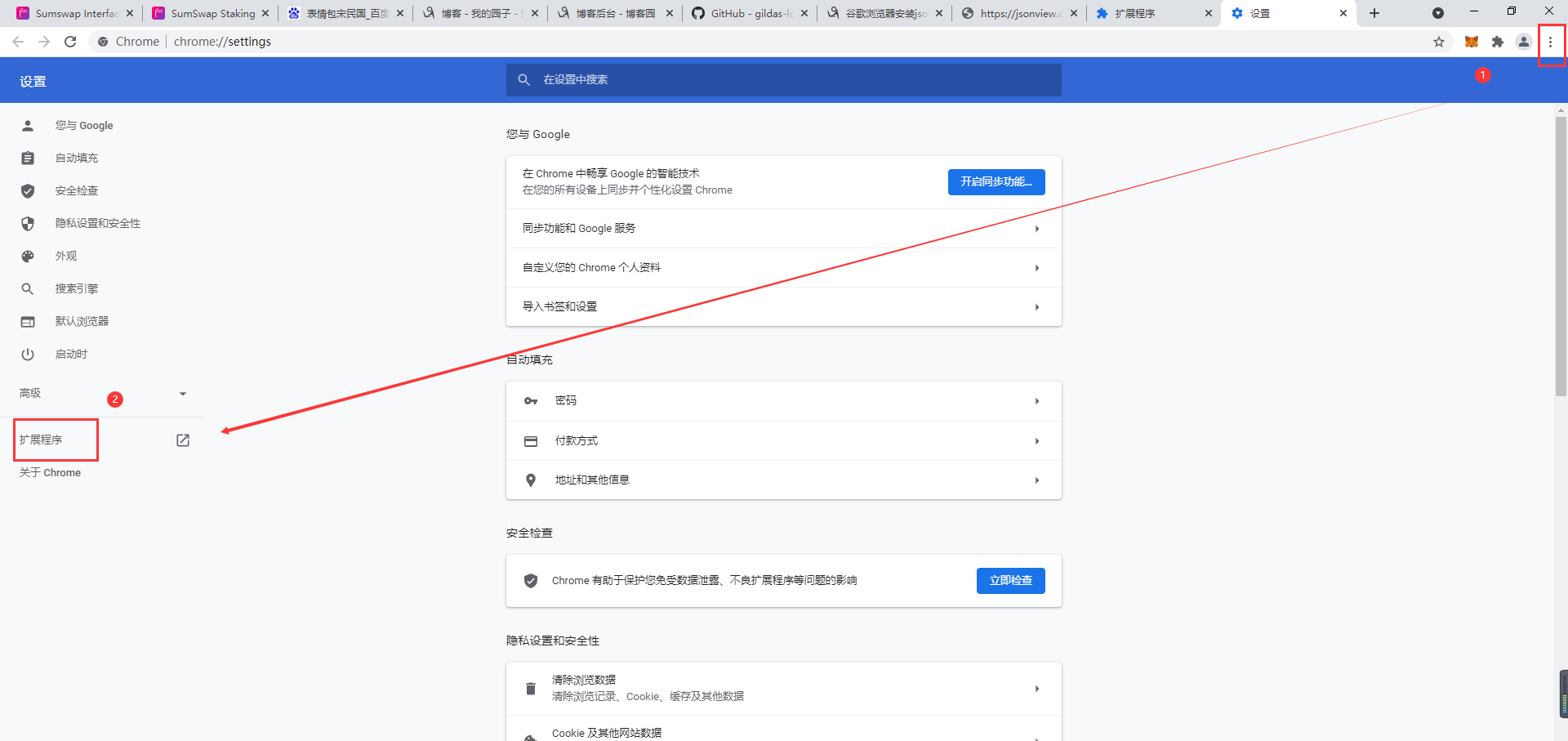This screenshot has width=1568, height=741.
Task: Switch to the 表情包末民国 Baidu tab
Action: 345,13
